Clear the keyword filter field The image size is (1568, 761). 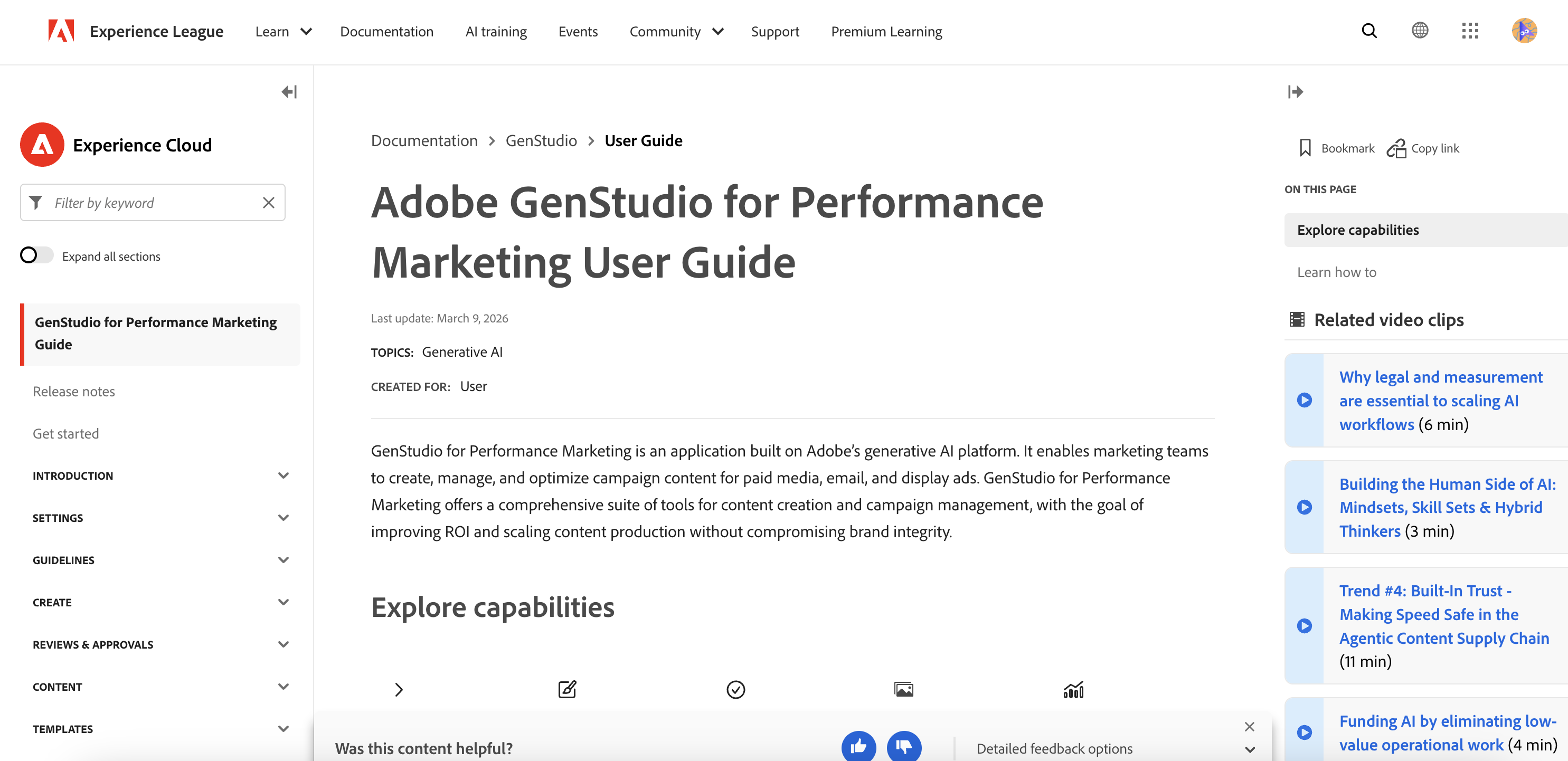point(268,203)
